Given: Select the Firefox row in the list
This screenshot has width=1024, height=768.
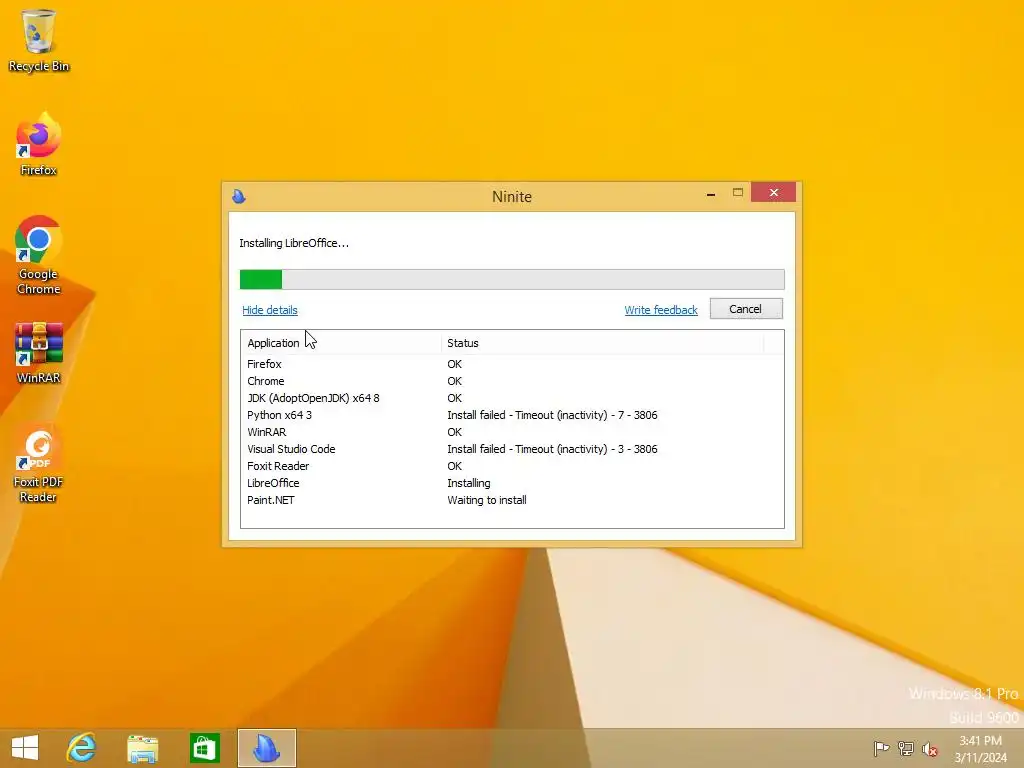Looking at the screenshot, I should coord(512,364).
